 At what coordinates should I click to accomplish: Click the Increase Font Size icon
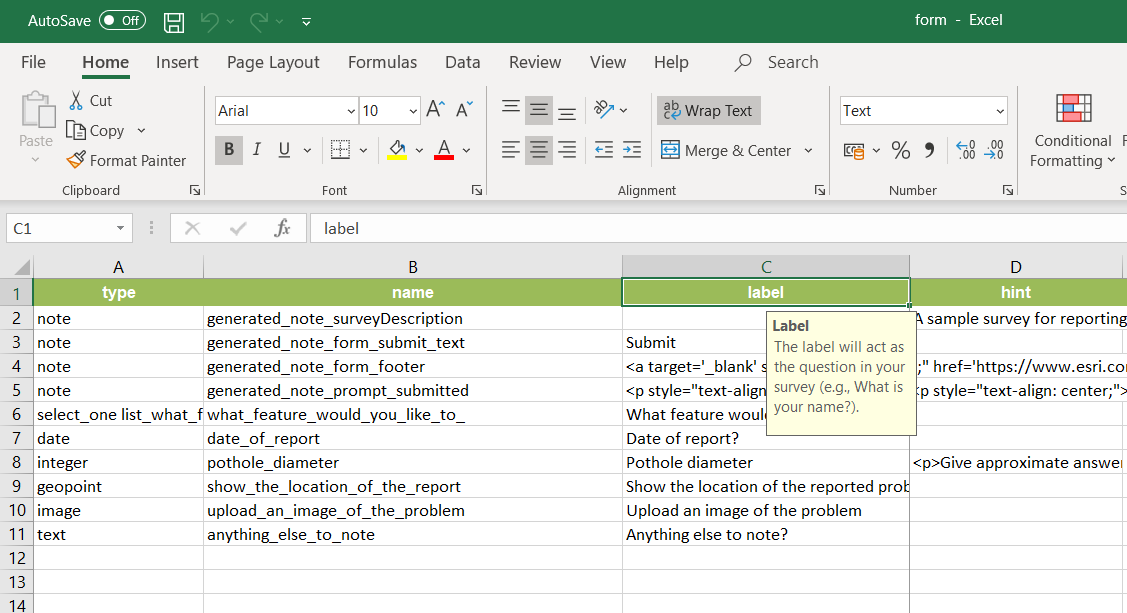(x=435, y=110)
